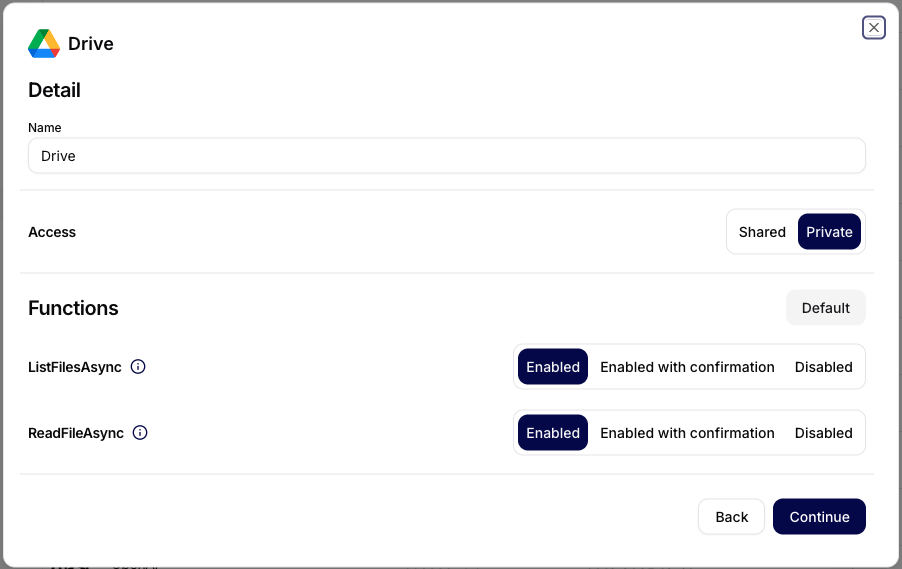
Task: Set ReadFileAsync to Enabled
Action: [x=553, y=433]
